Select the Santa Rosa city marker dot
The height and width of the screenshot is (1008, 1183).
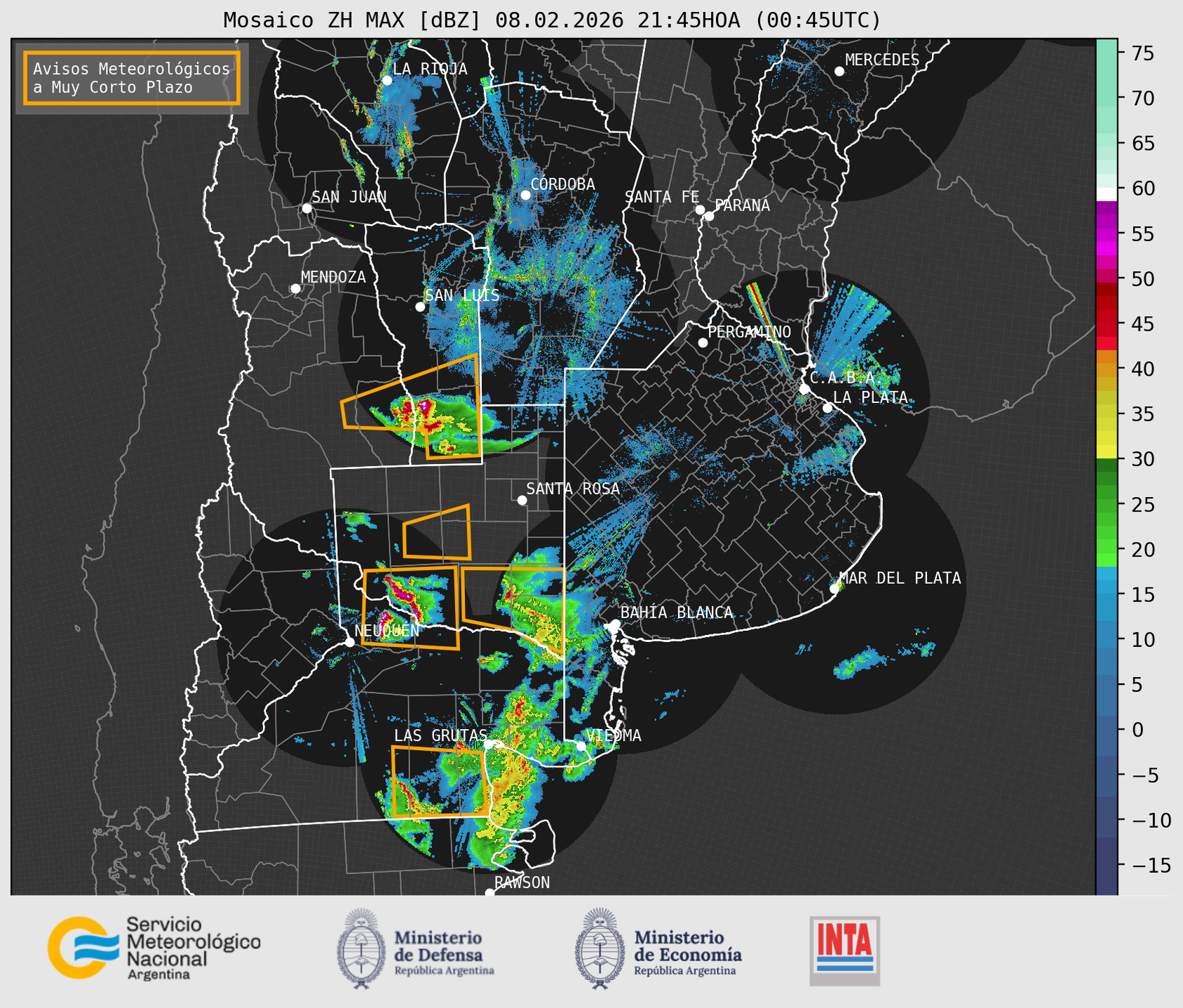(x=522, y=500)
